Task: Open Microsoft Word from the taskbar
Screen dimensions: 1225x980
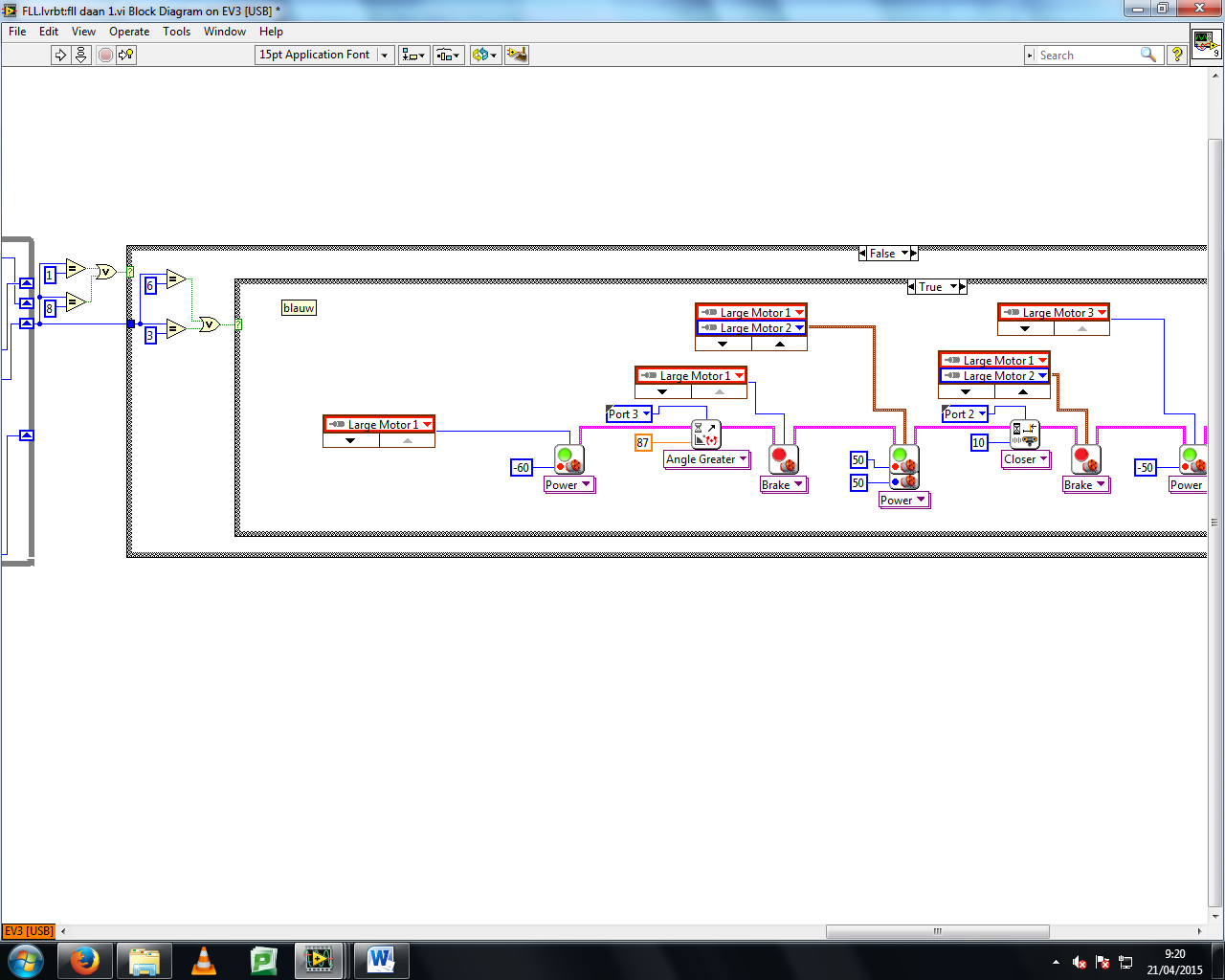Action: point(381,960)
